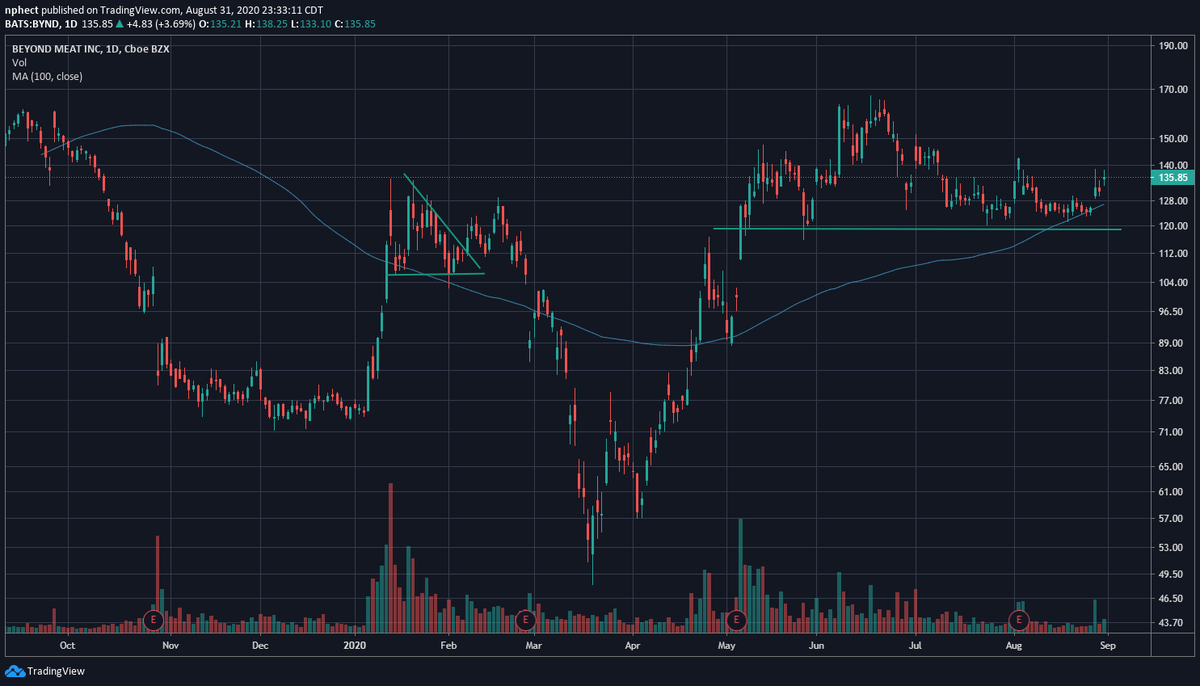
Task: Click the 43.70 price axis label
Action: [x=1171, y=624]
